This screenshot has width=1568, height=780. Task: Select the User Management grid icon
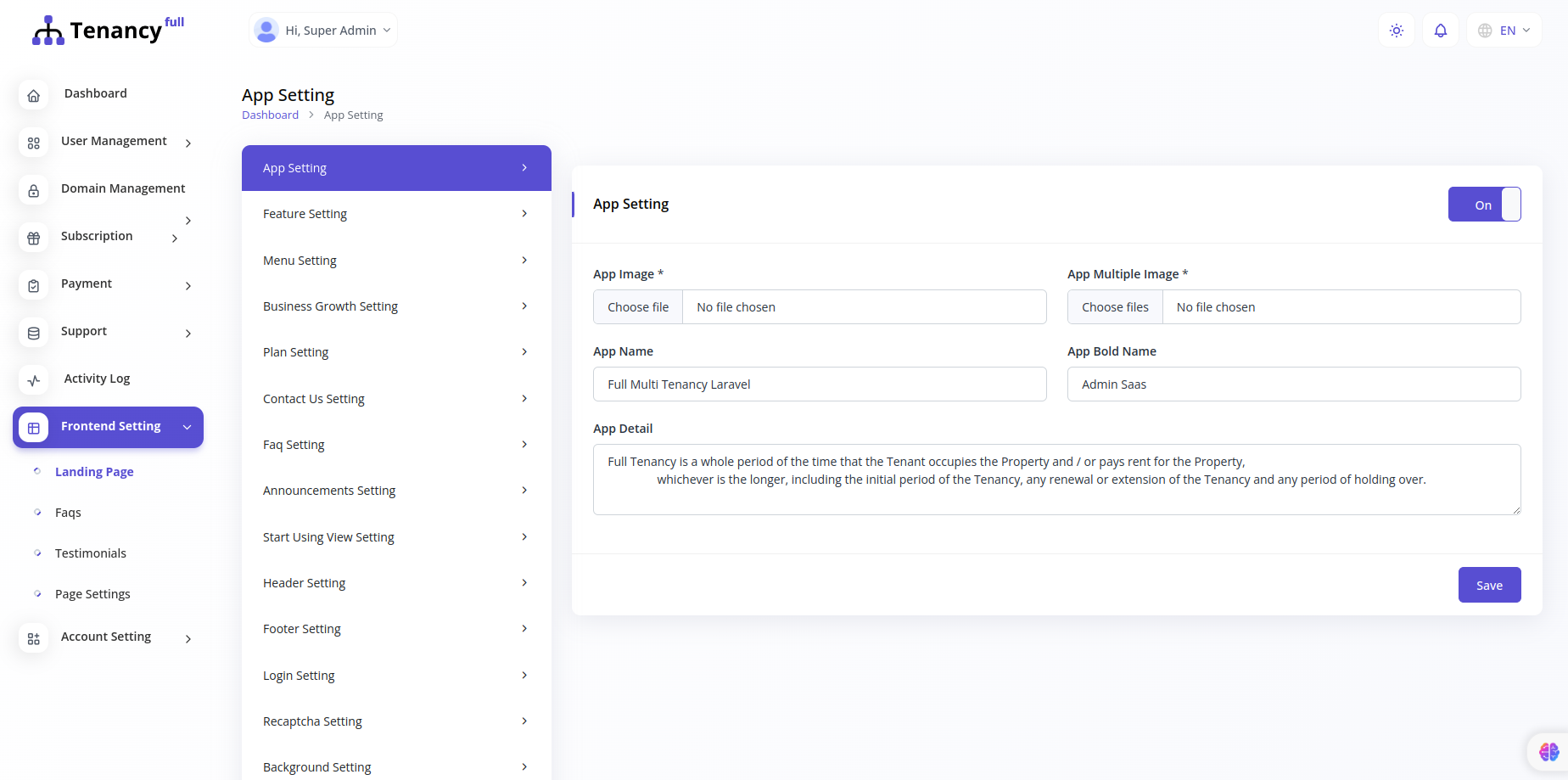pos(33,143)
